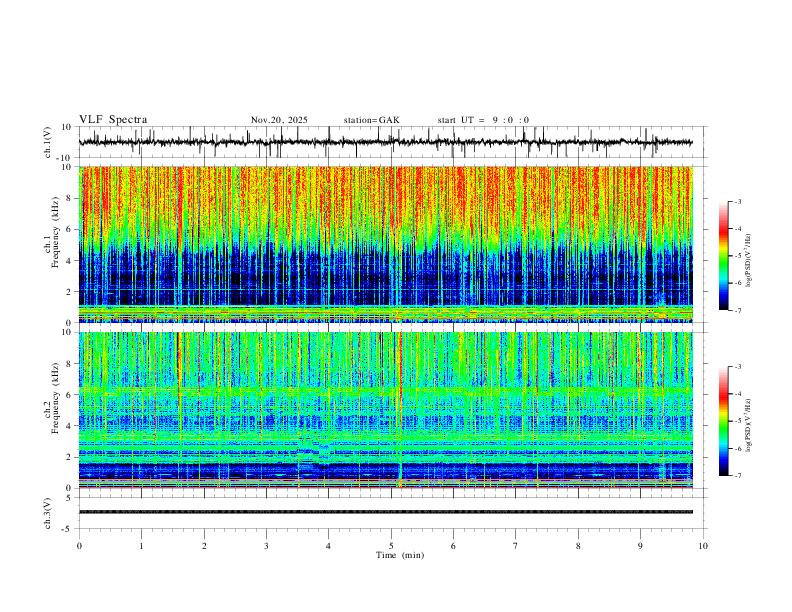Click the 'station=GAK' label

click(371, 120)
